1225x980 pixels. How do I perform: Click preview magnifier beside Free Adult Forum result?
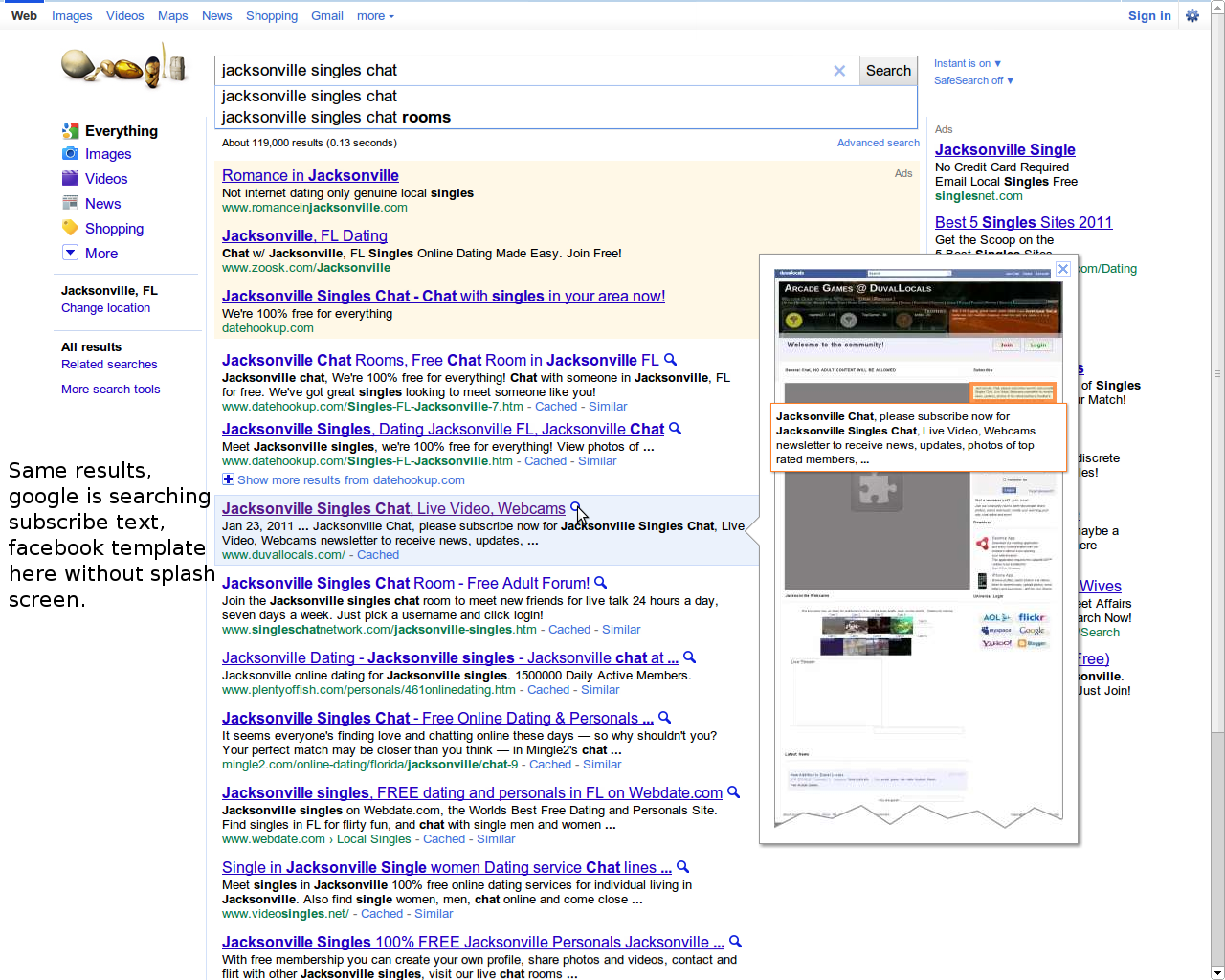pyautogui.click(x=601, y=582)
